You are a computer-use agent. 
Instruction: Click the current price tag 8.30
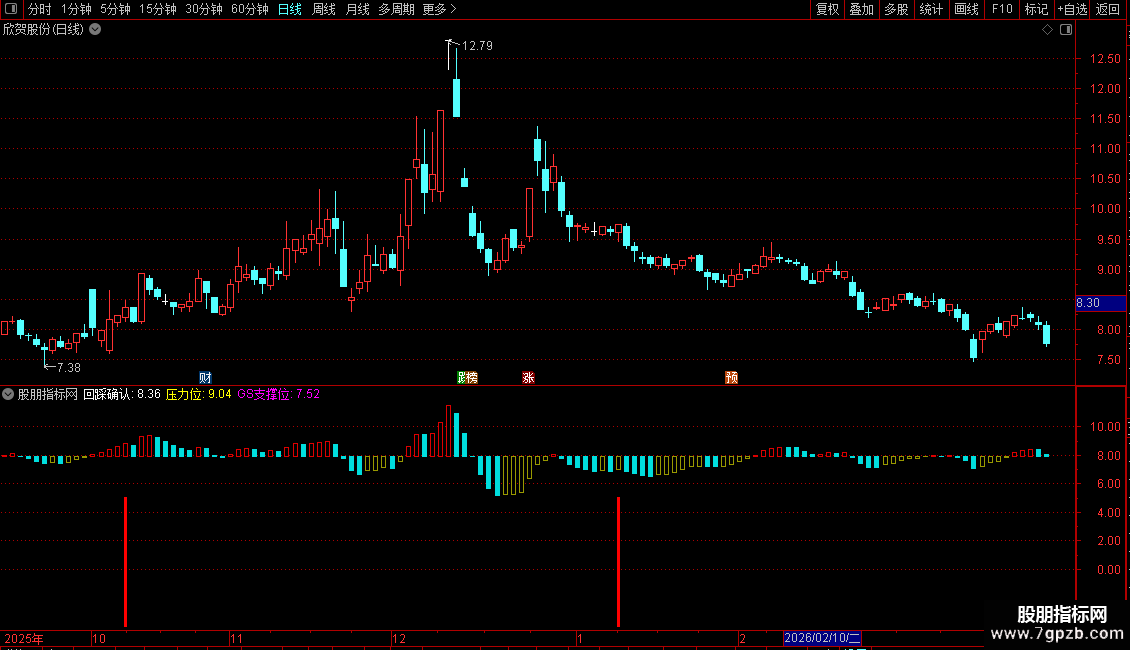(x=1100, y=303)
